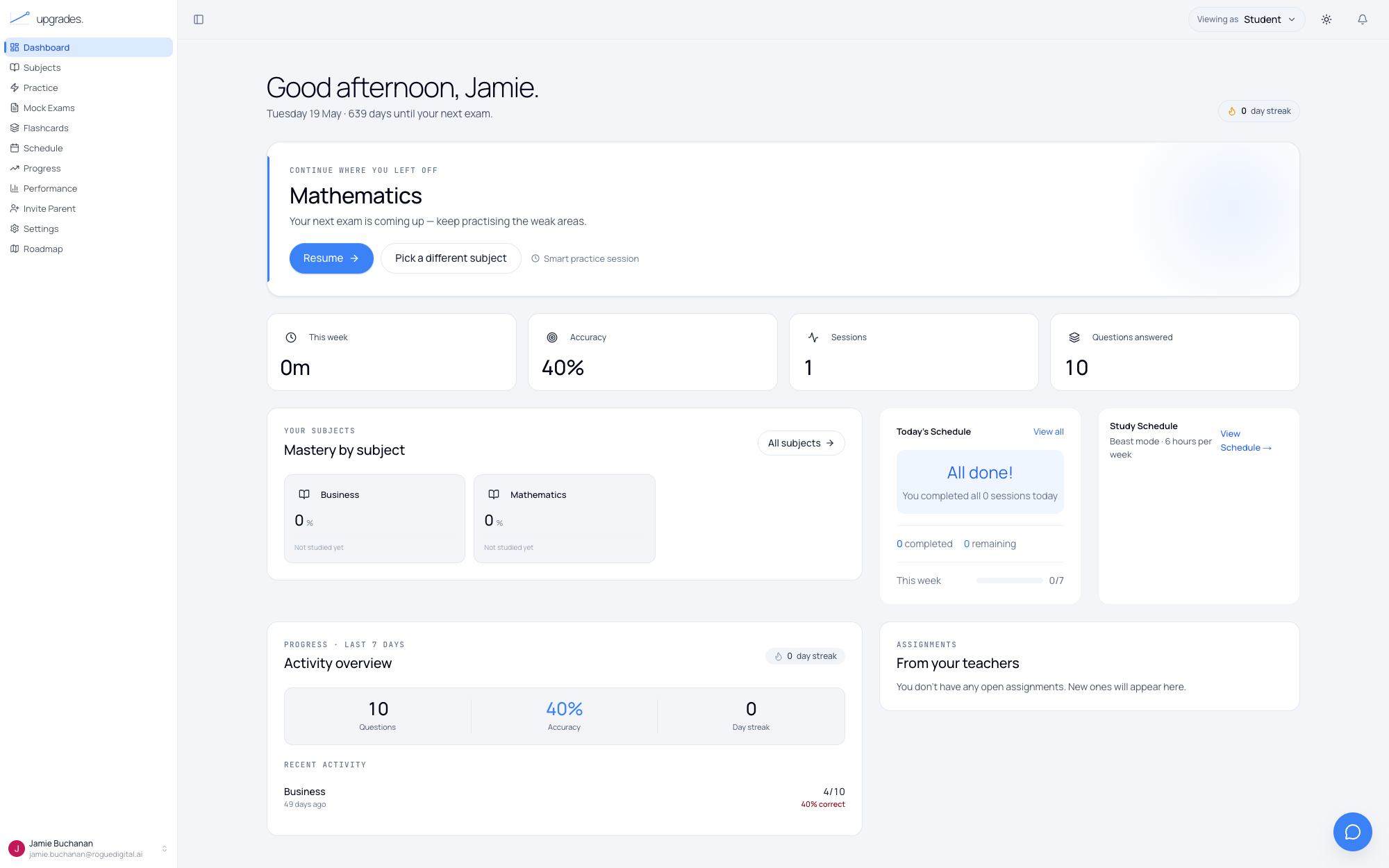Click the Beast mode 6 hours per week text

click(1161, 448)
